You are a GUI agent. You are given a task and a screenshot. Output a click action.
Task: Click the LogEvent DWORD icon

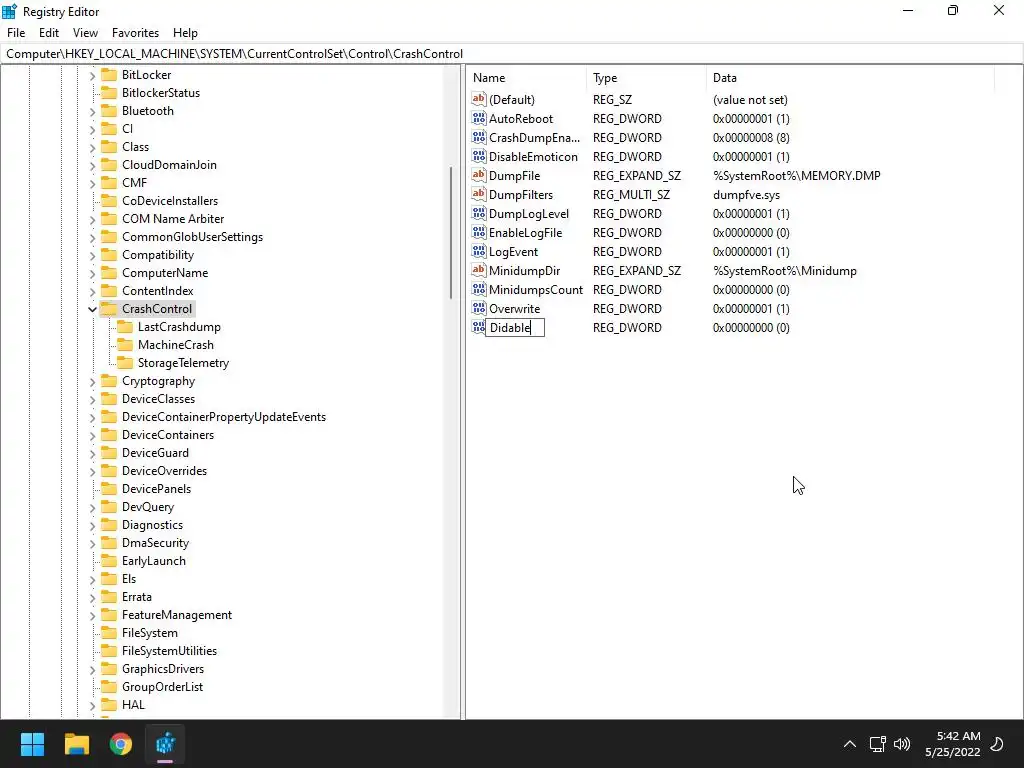pos(479,251)
